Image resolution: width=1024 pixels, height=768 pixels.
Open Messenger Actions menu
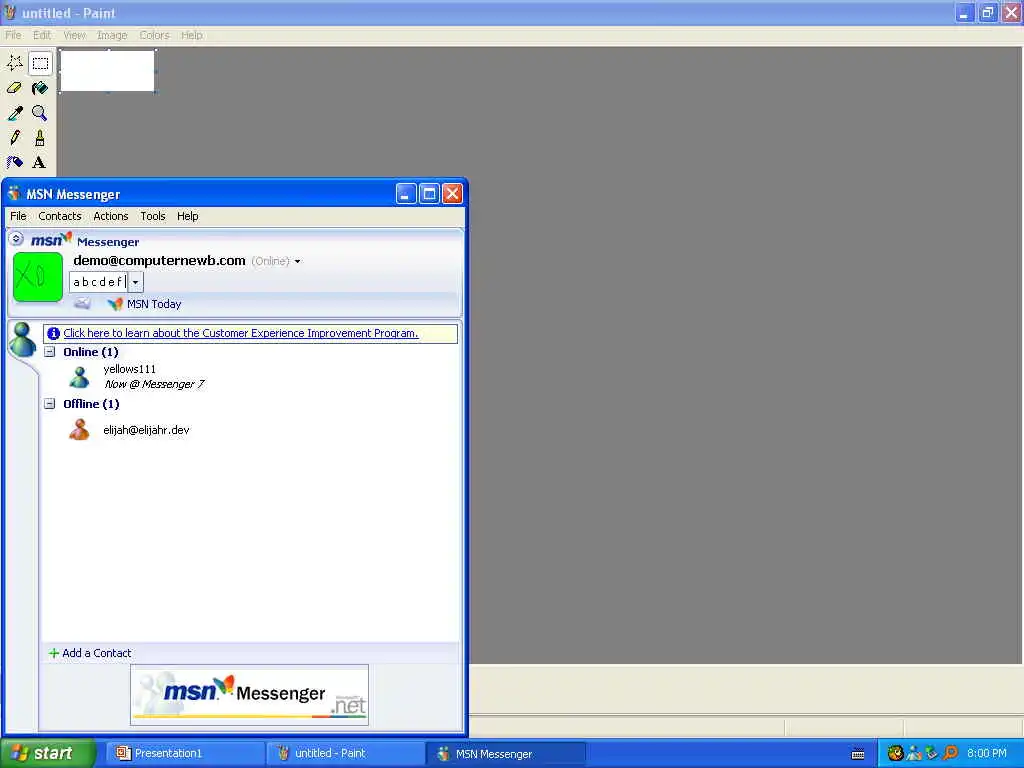[x=110, y=216]
